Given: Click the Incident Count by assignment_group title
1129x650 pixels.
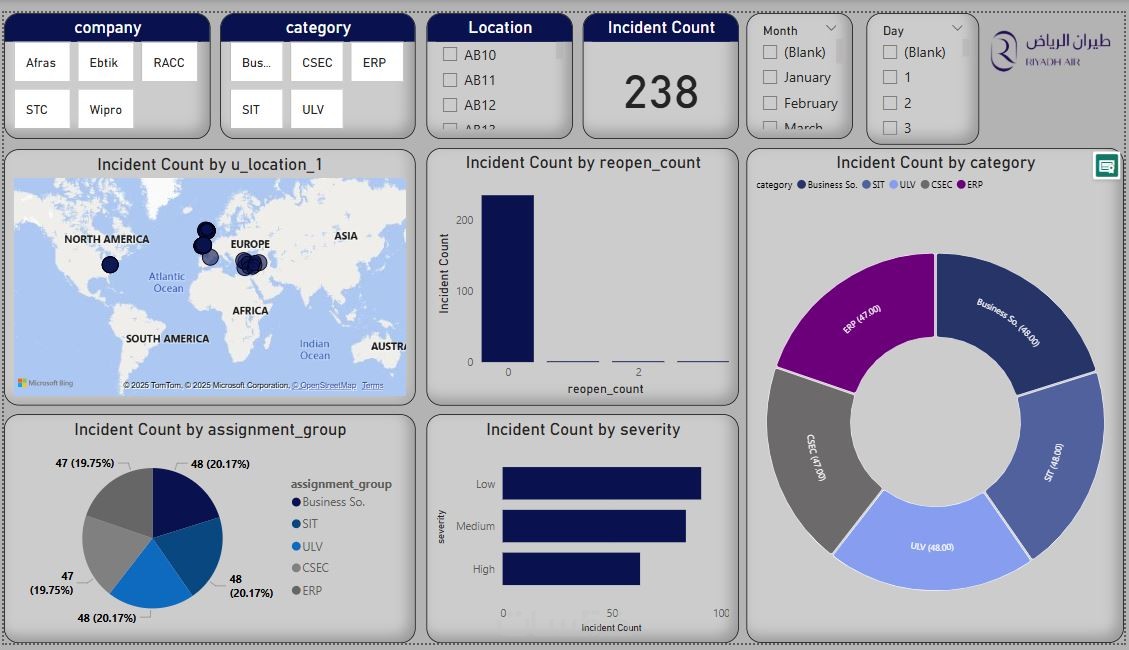Looking at the screenshot, I should click(x=210, y=430).
